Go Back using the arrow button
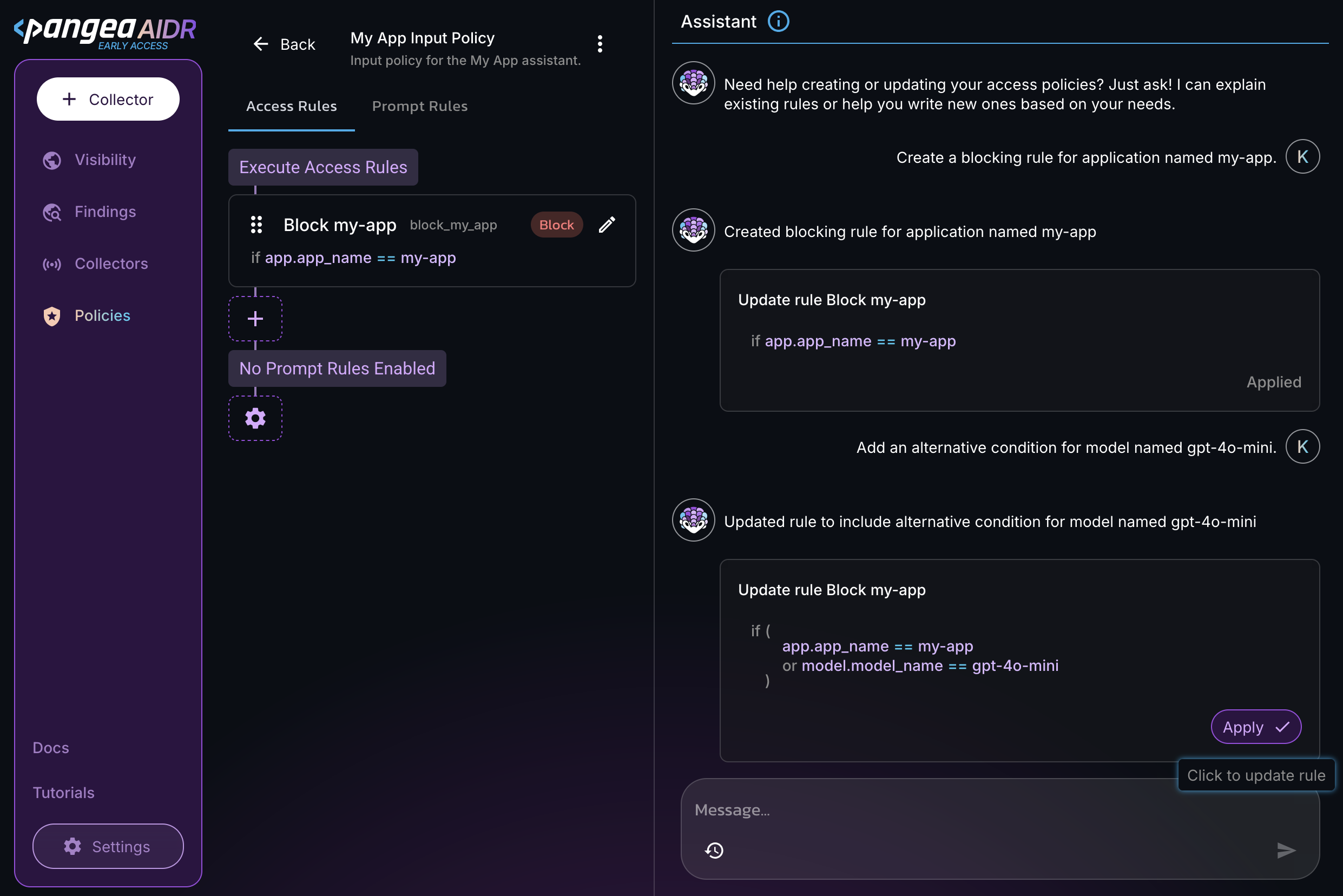1343x896 pixels. 284,44
